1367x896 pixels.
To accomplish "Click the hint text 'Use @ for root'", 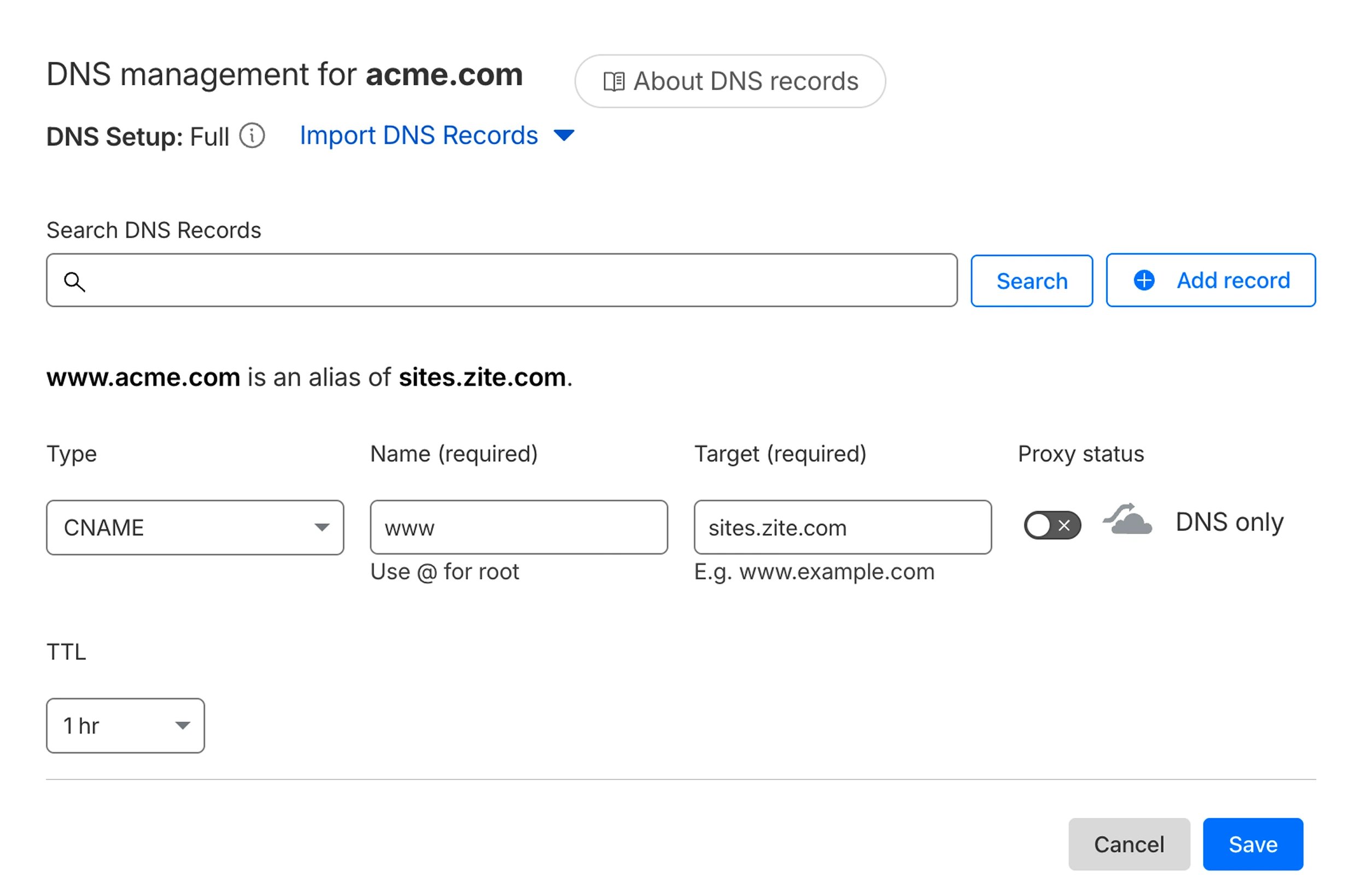I will pyautogui.click(x=445, y=572).
